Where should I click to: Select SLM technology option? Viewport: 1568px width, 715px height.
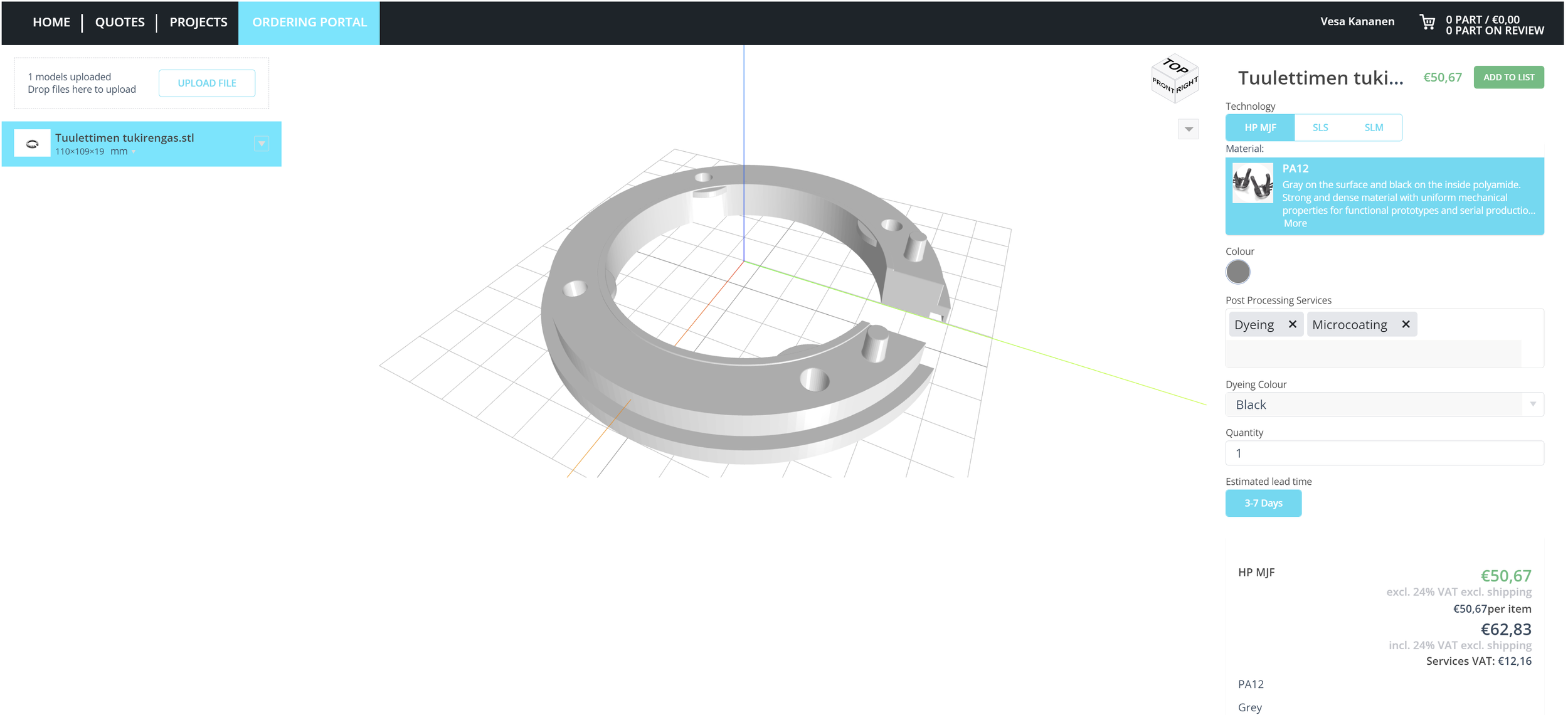pos(1374,127)
